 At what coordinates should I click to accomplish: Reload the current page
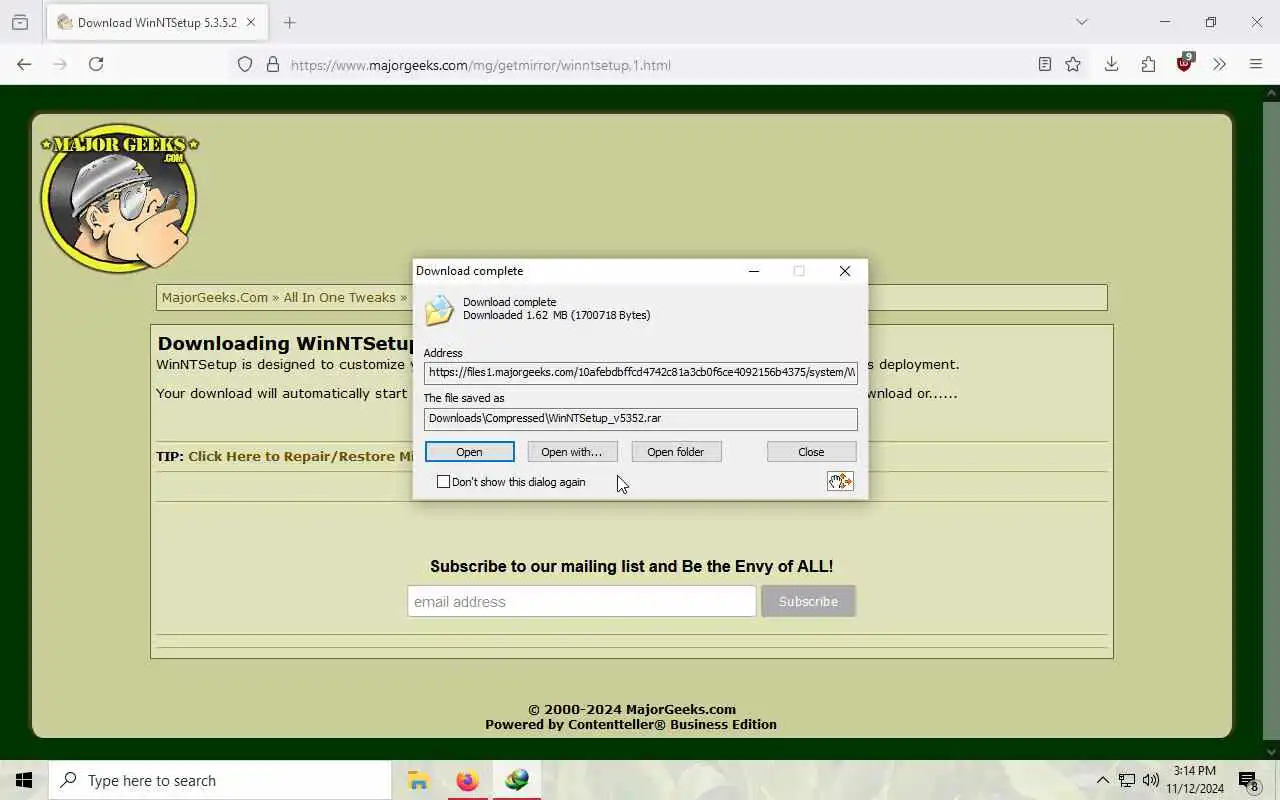click(96, 64)
